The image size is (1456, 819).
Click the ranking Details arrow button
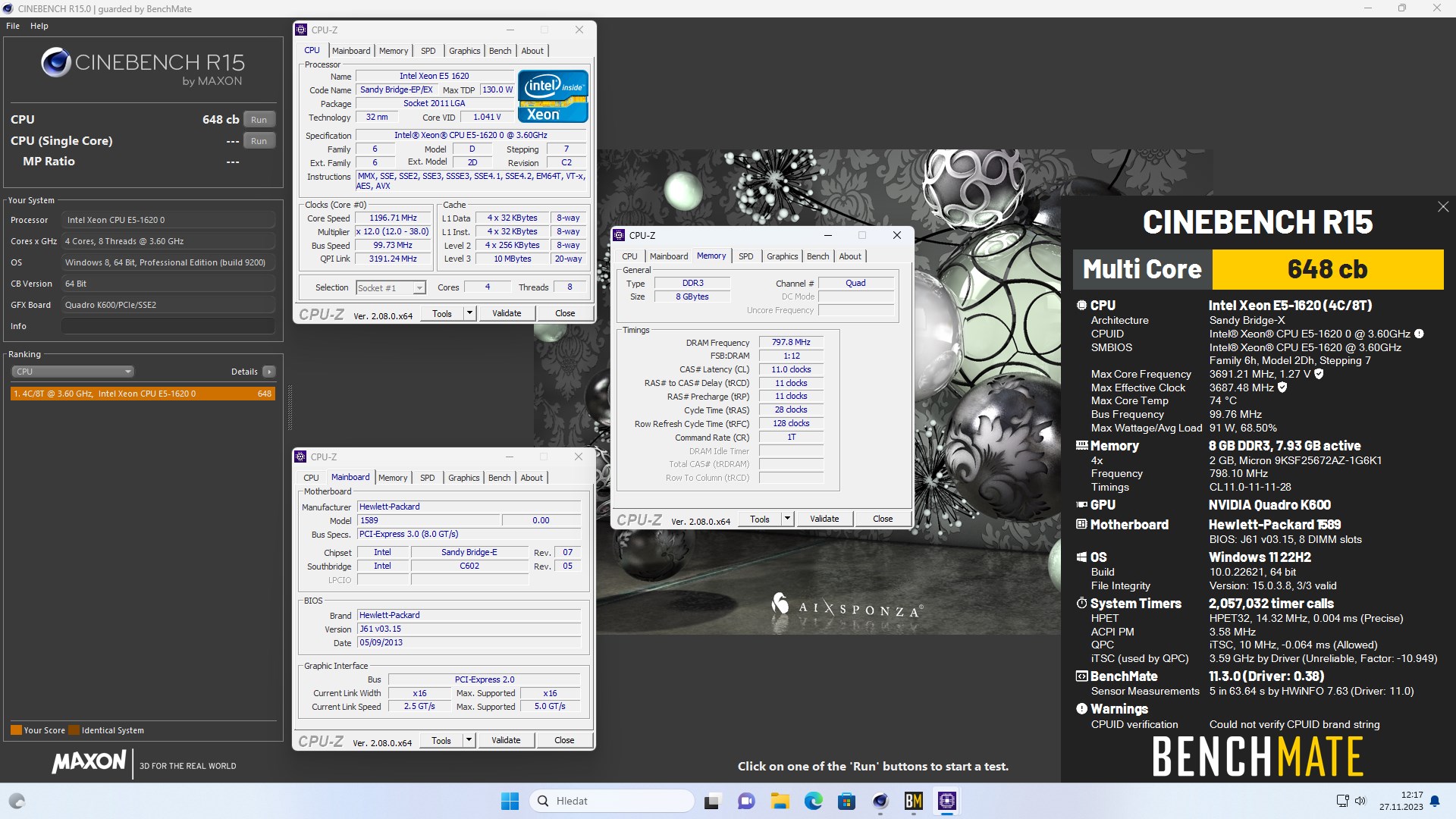coord(268,372)
